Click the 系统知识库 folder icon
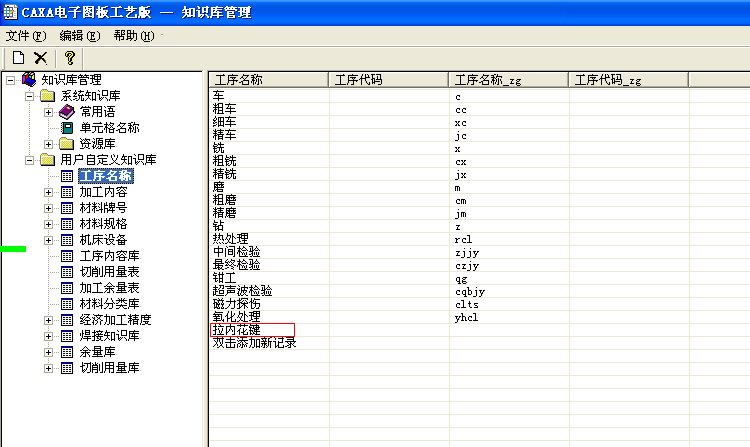 [47, 96]
